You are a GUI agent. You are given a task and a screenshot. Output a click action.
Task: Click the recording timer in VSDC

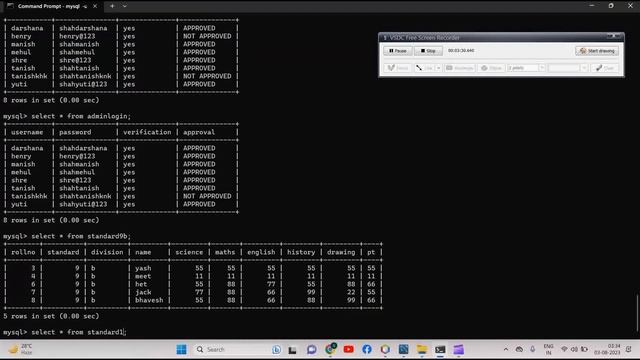pyautogui.click(x=461, y=51)
